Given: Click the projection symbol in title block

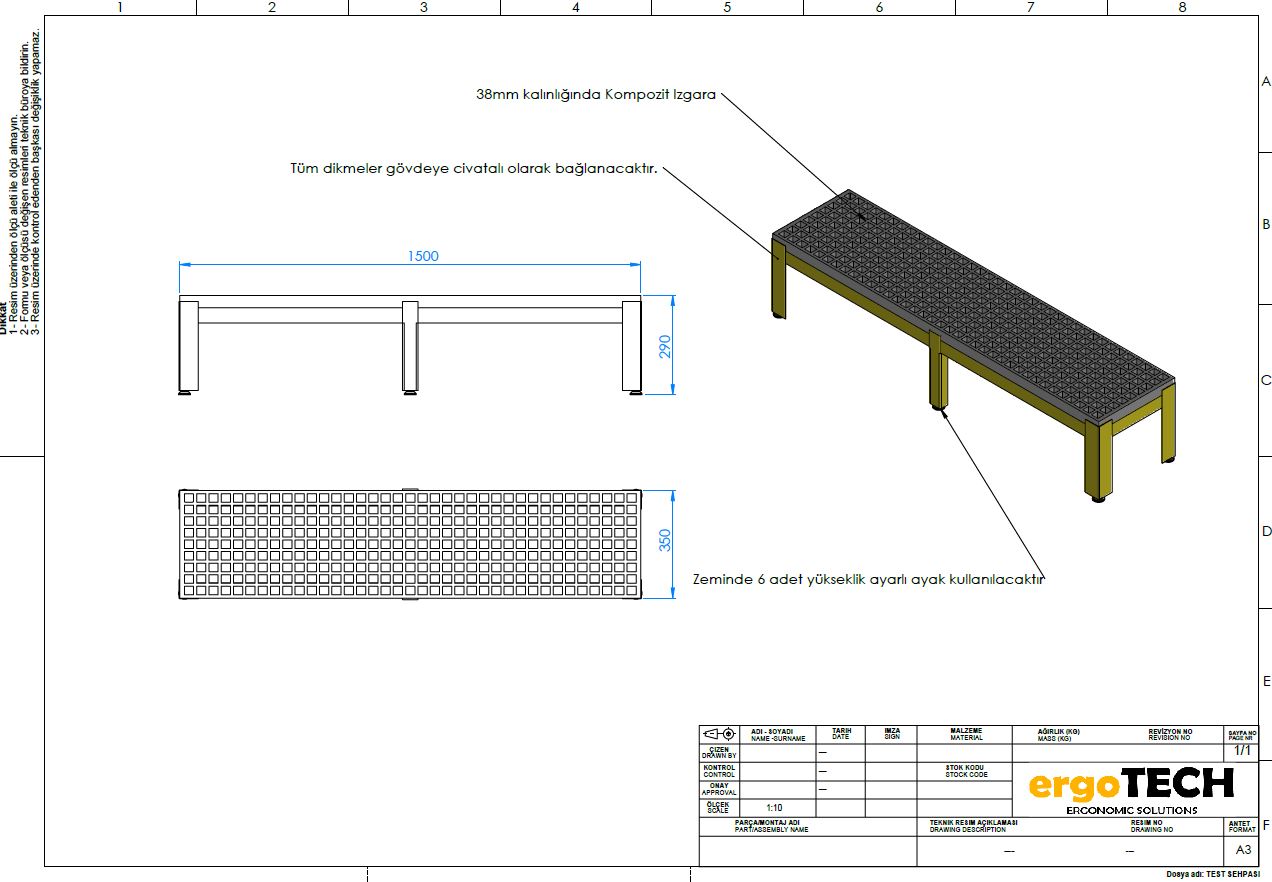Looking at the screenshot, I should tap(720, 734).
